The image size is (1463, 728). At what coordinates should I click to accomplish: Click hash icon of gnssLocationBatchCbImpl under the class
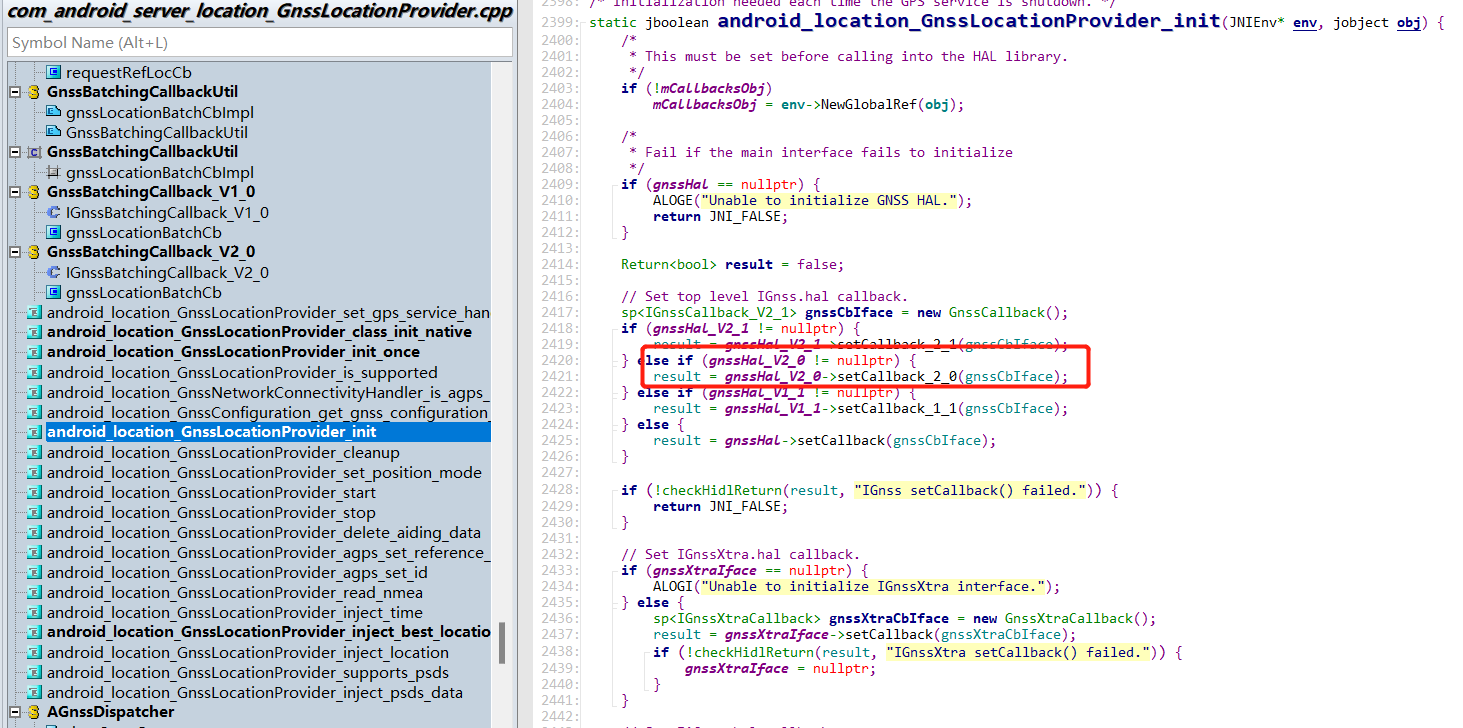click(54, 172)
